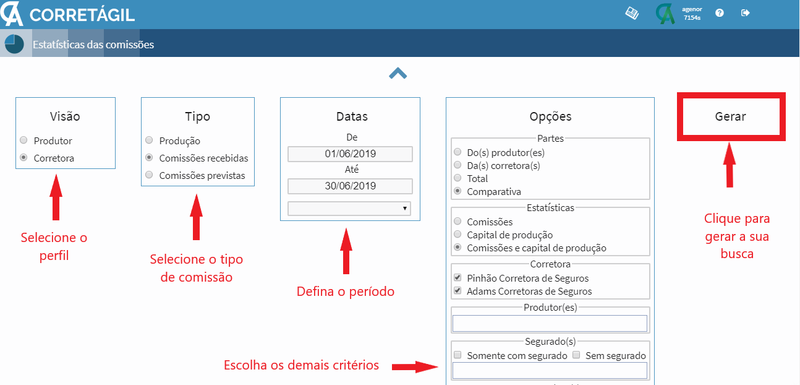
Task: Uncheck Adams Corretoras de Seguros
Action: (x=458, y=292)
